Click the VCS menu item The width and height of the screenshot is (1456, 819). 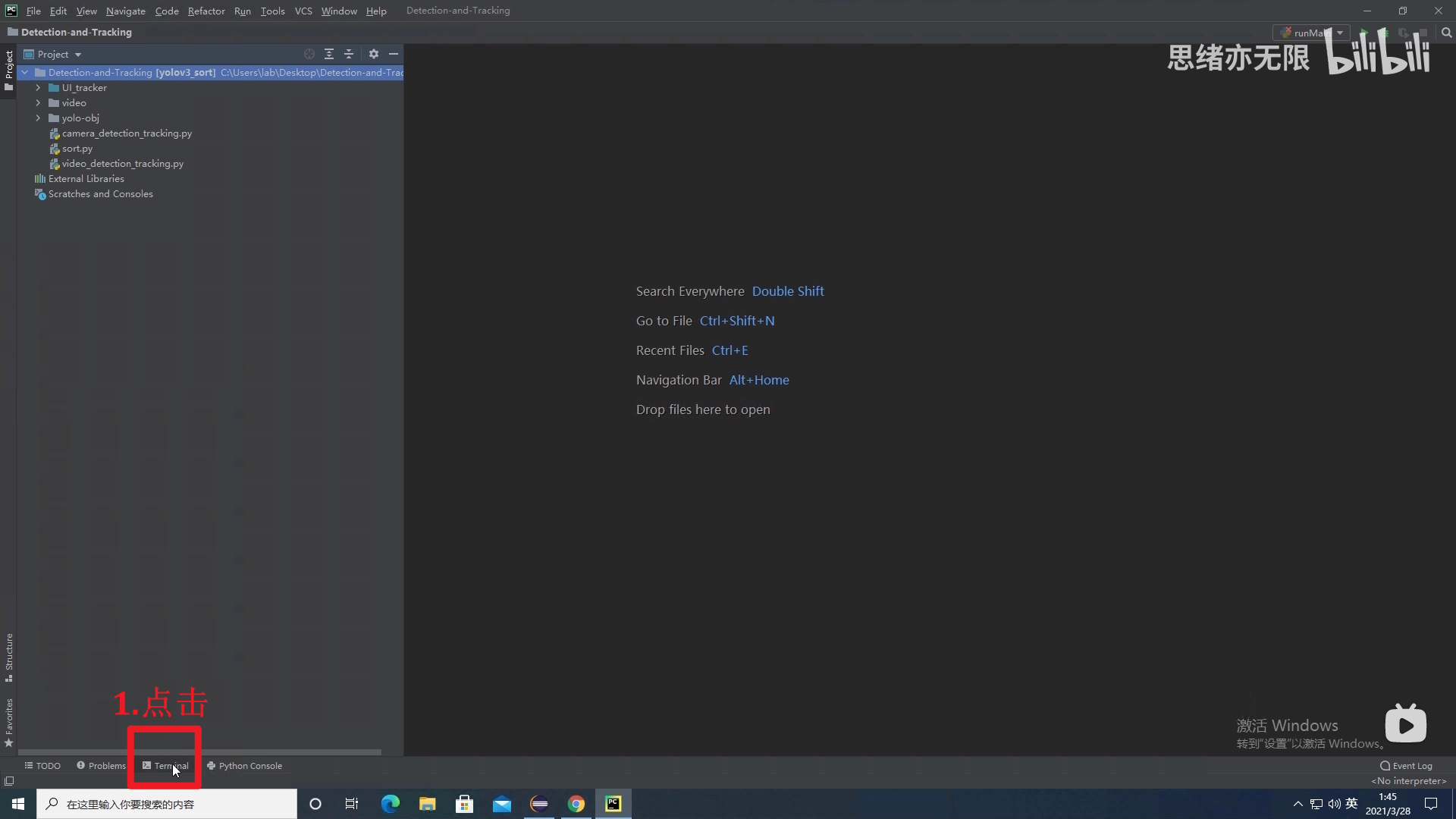tap(303, 10)
